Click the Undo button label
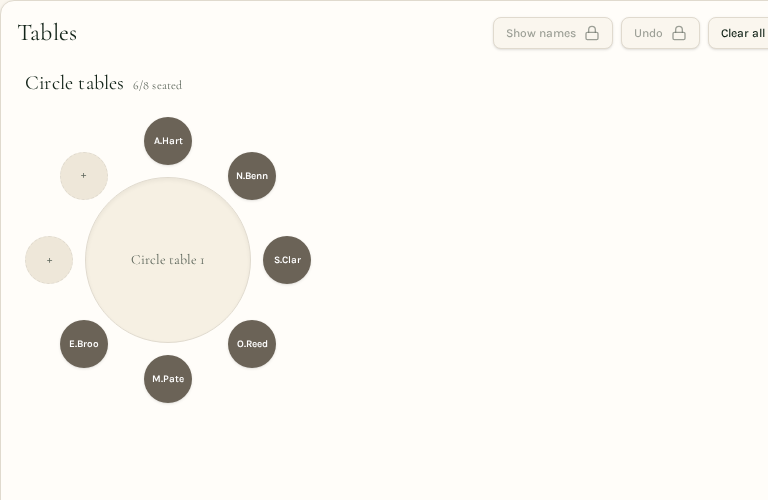The height and width of the screenshot is (500, 768). (x=648, y=33)
